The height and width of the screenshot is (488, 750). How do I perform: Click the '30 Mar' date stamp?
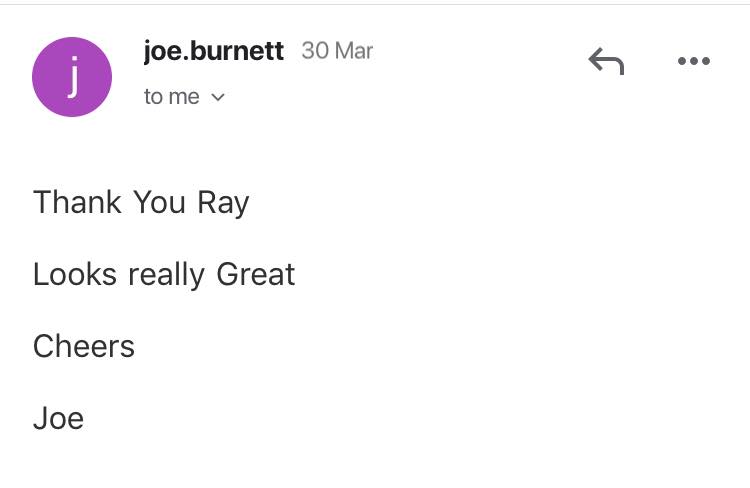point(337,51)
